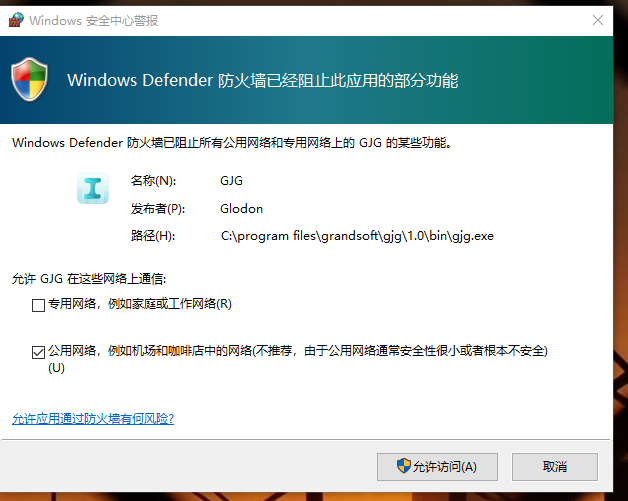Uncheck the 公用网络 public network checkbox
The image size is (628, 501).
click(x=38, y=352)
